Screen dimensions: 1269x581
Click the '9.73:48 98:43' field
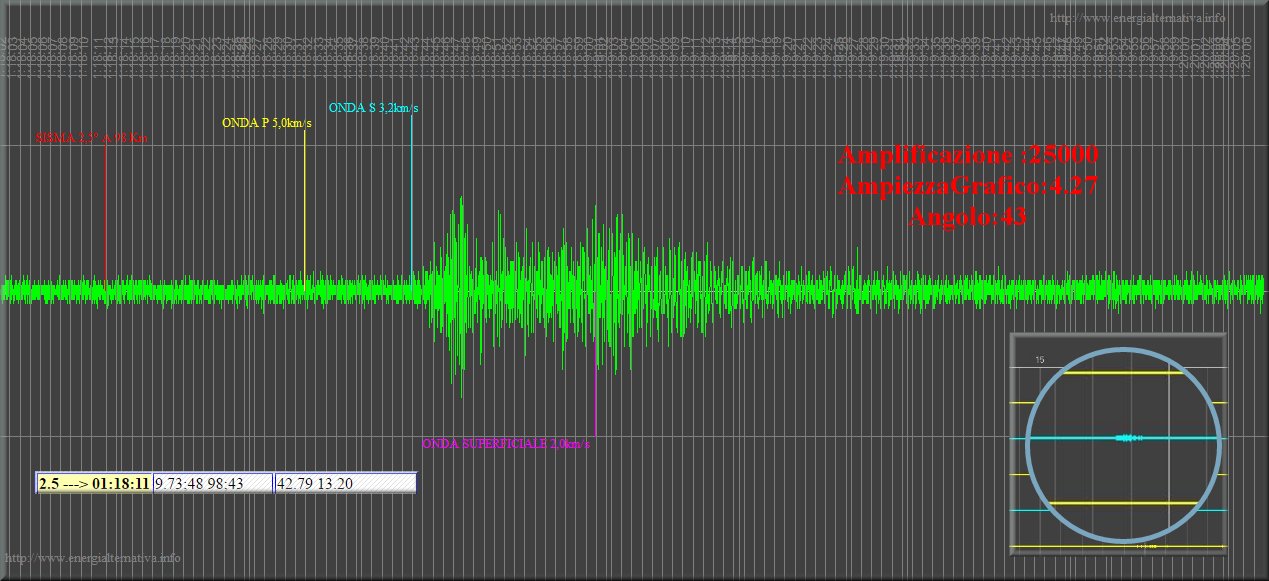point(213,483)
